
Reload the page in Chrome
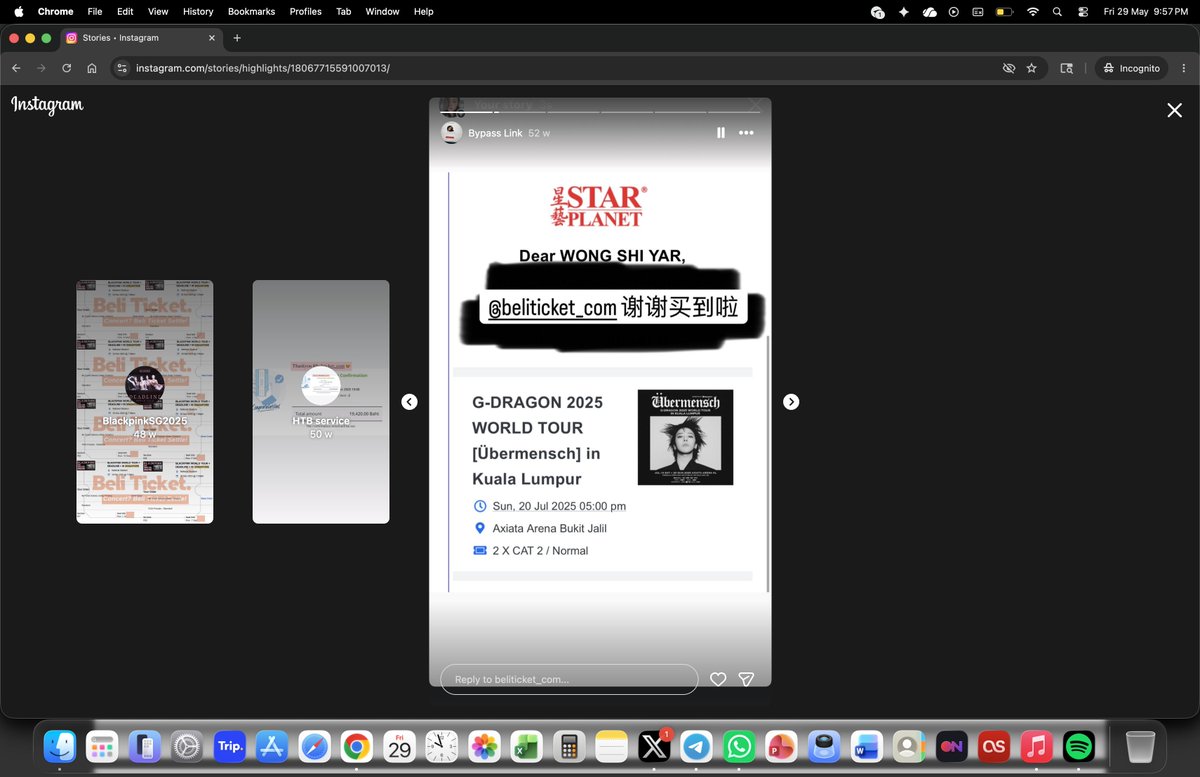pyautogui.click(x=66, y=68)
